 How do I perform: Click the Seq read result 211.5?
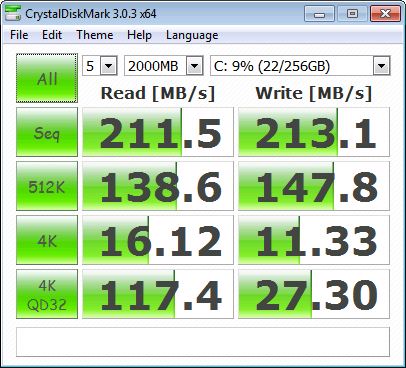158,132
